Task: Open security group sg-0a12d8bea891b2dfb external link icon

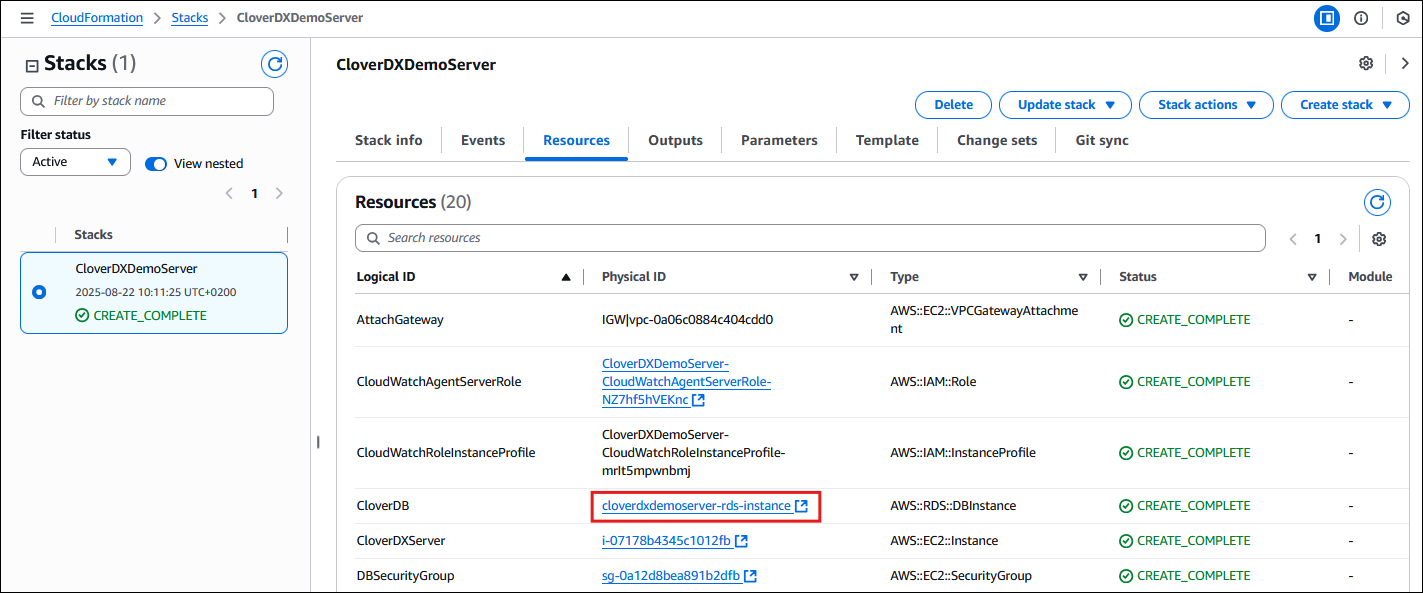Action: coord(751,575)
